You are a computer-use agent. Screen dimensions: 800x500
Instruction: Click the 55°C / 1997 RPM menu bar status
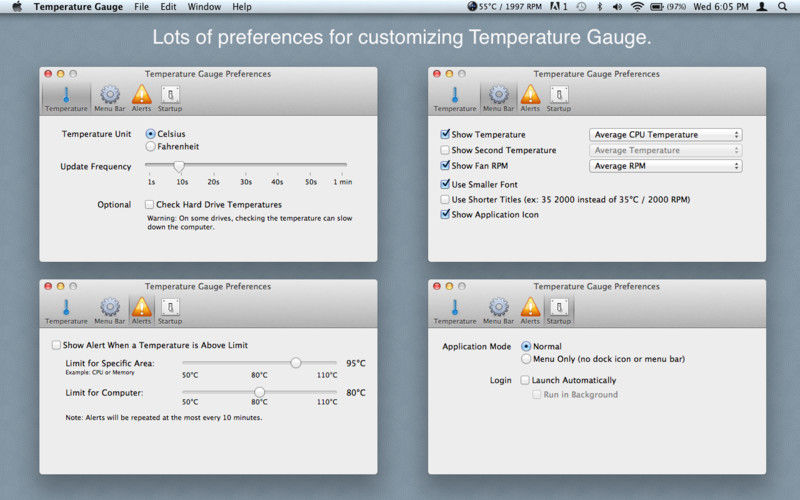click(x=505, y=7)
